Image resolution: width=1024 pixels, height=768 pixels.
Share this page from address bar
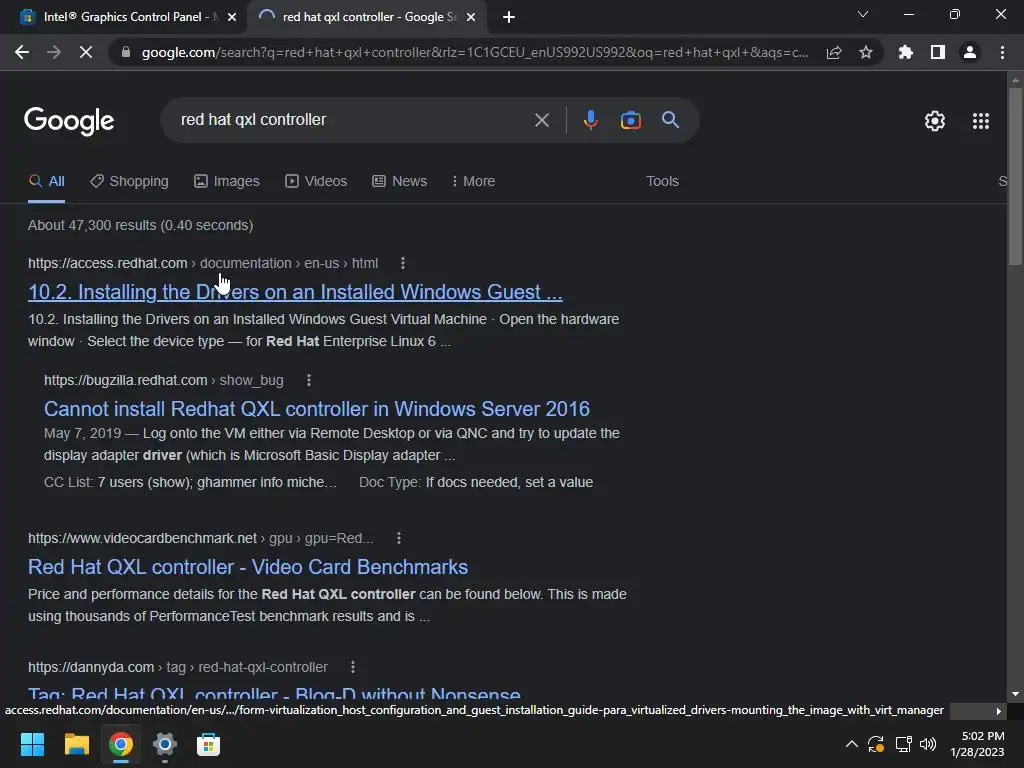pyautogui.click(x=834, y=52)
